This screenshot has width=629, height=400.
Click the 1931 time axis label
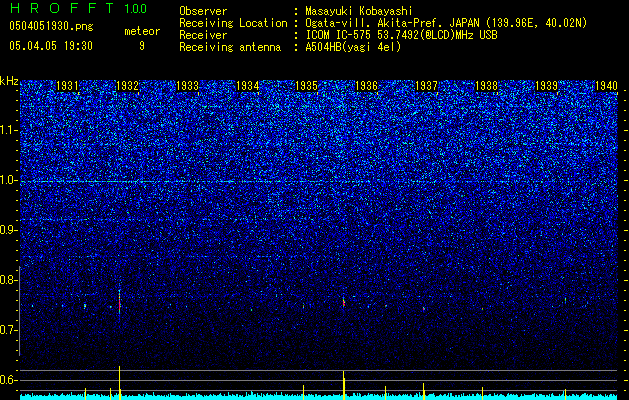point(67,86)
